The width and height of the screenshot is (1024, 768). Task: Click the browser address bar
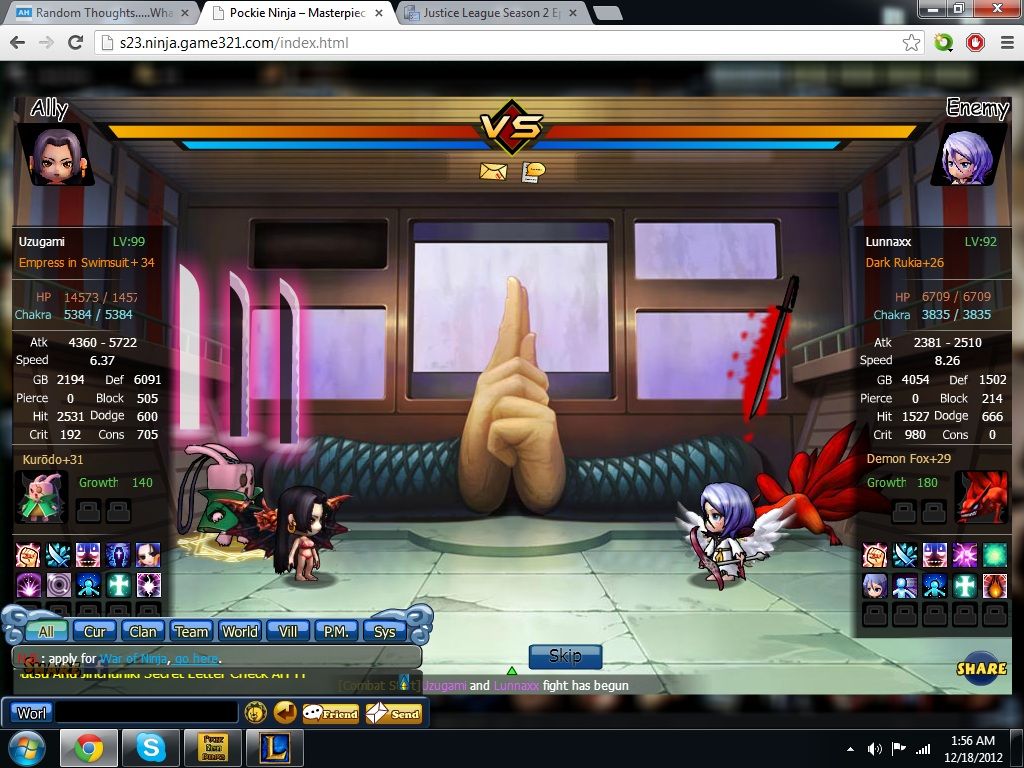click(x=509, y=43)
